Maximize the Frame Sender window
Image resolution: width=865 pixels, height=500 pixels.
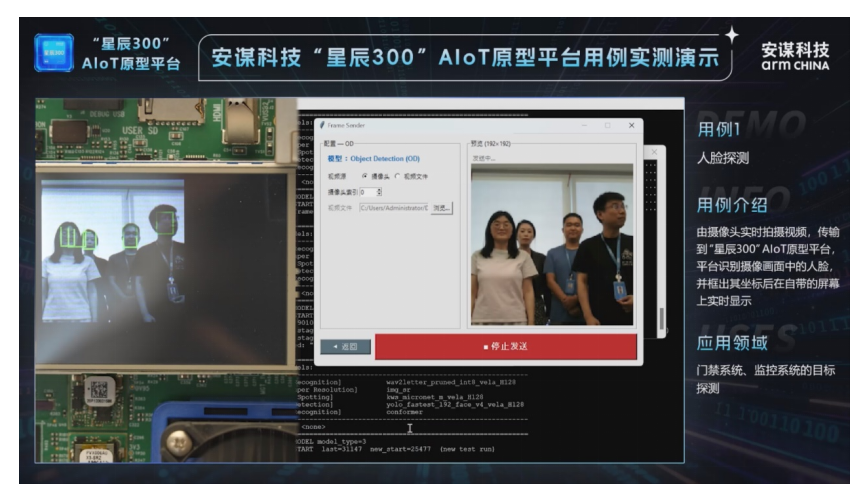coord(607,125)
